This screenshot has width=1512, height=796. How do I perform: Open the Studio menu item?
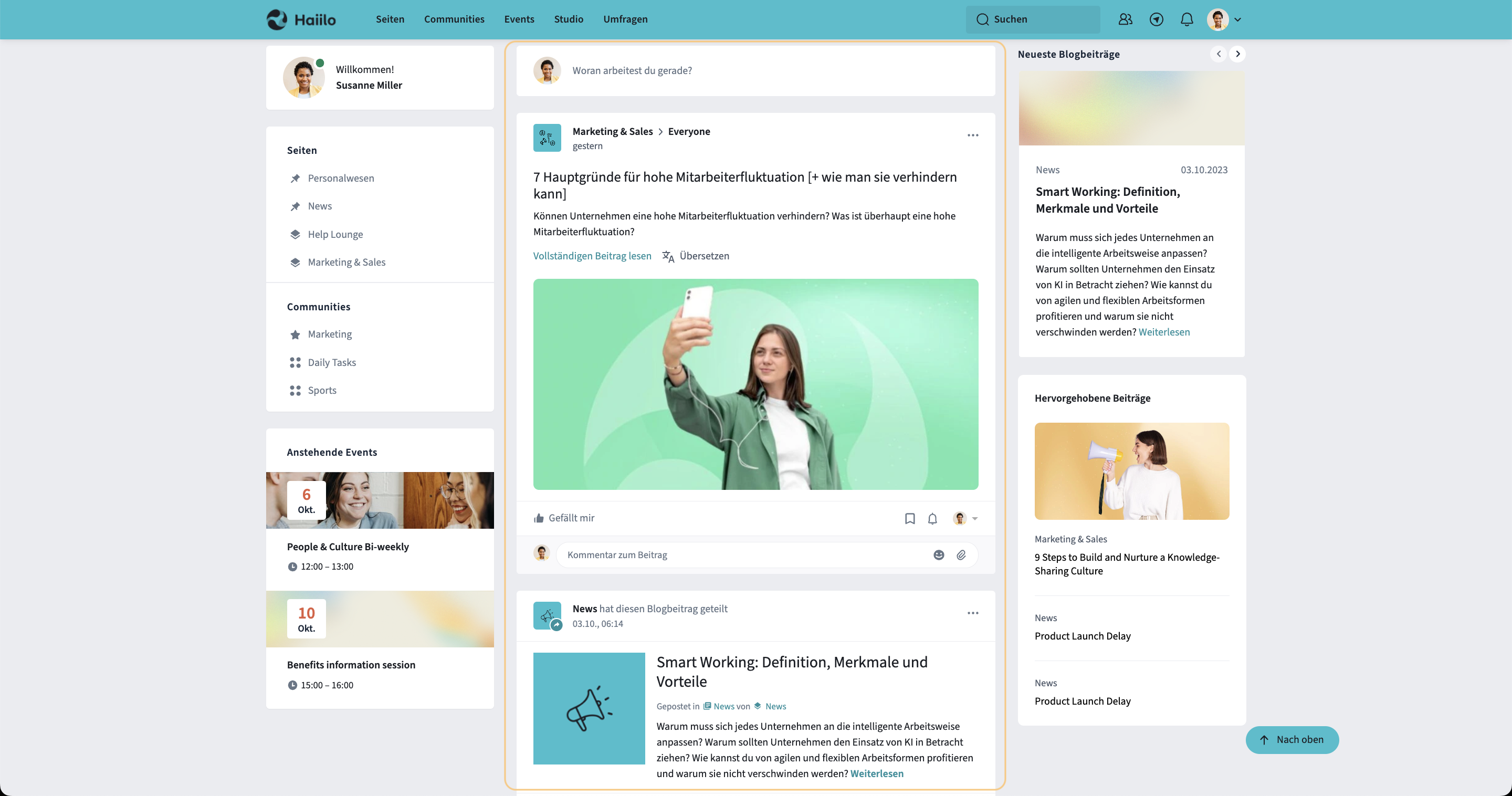pos(568,19)
